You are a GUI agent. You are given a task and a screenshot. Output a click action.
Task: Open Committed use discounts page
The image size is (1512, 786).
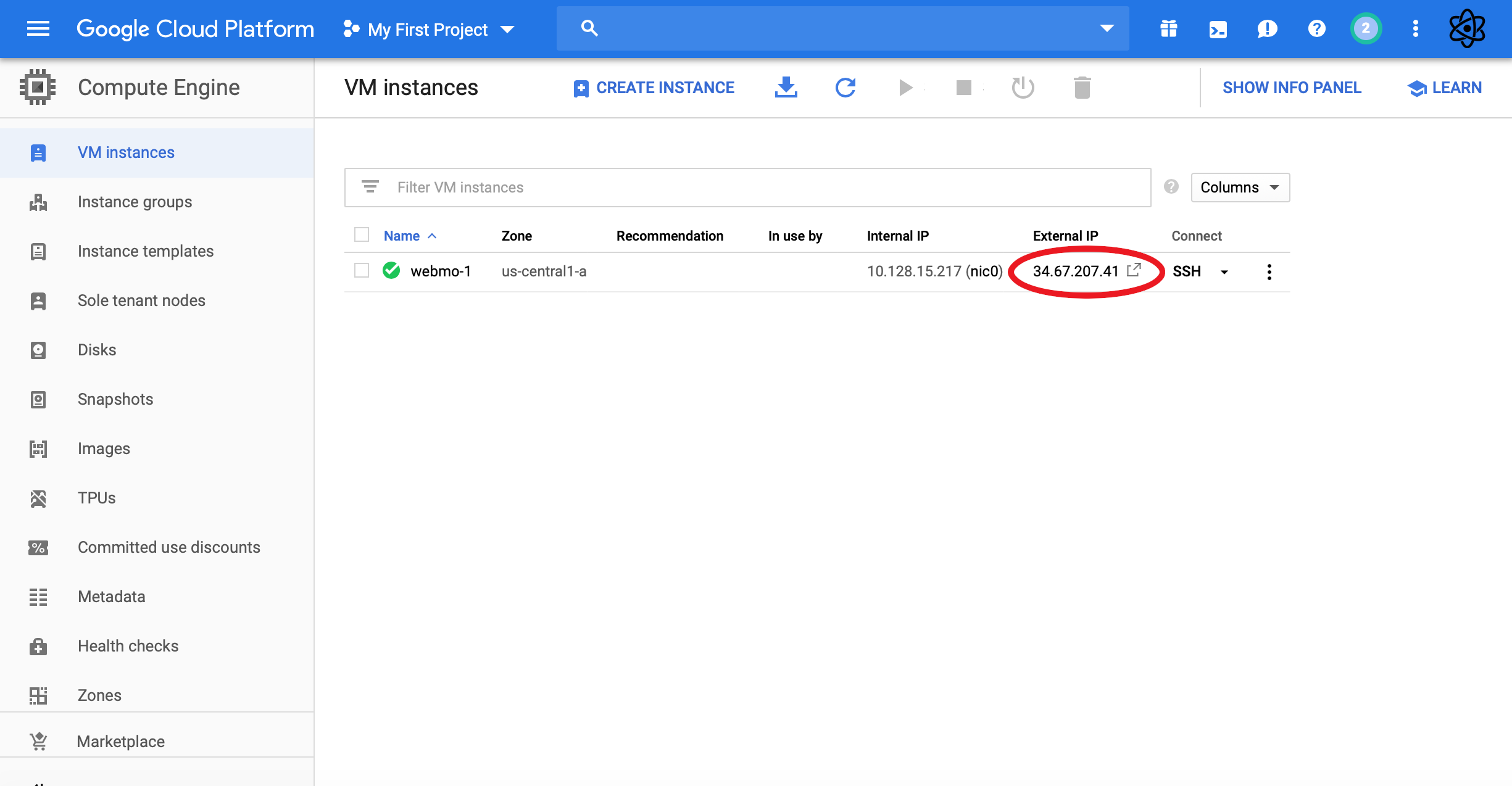(157, 547)
